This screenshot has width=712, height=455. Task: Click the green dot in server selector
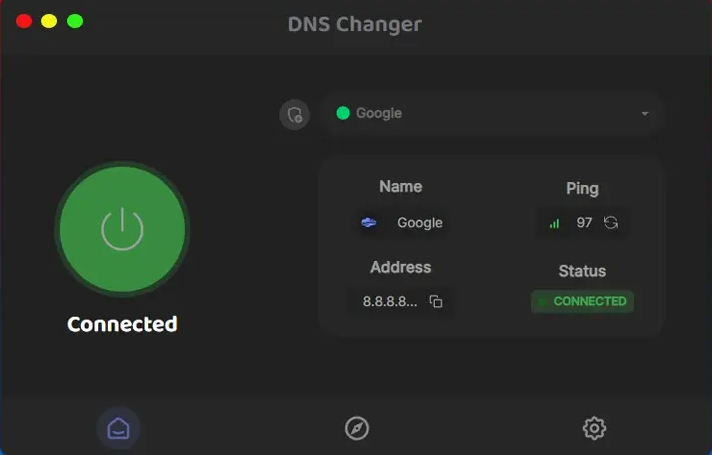pos(343,113)
